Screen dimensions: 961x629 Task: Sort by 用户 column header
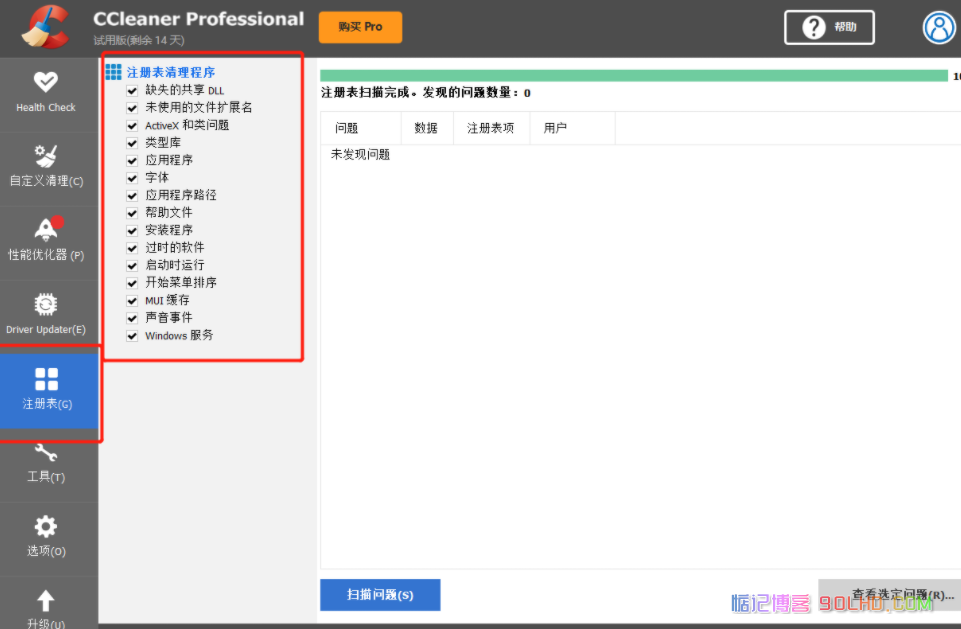[x=572, y=128]
